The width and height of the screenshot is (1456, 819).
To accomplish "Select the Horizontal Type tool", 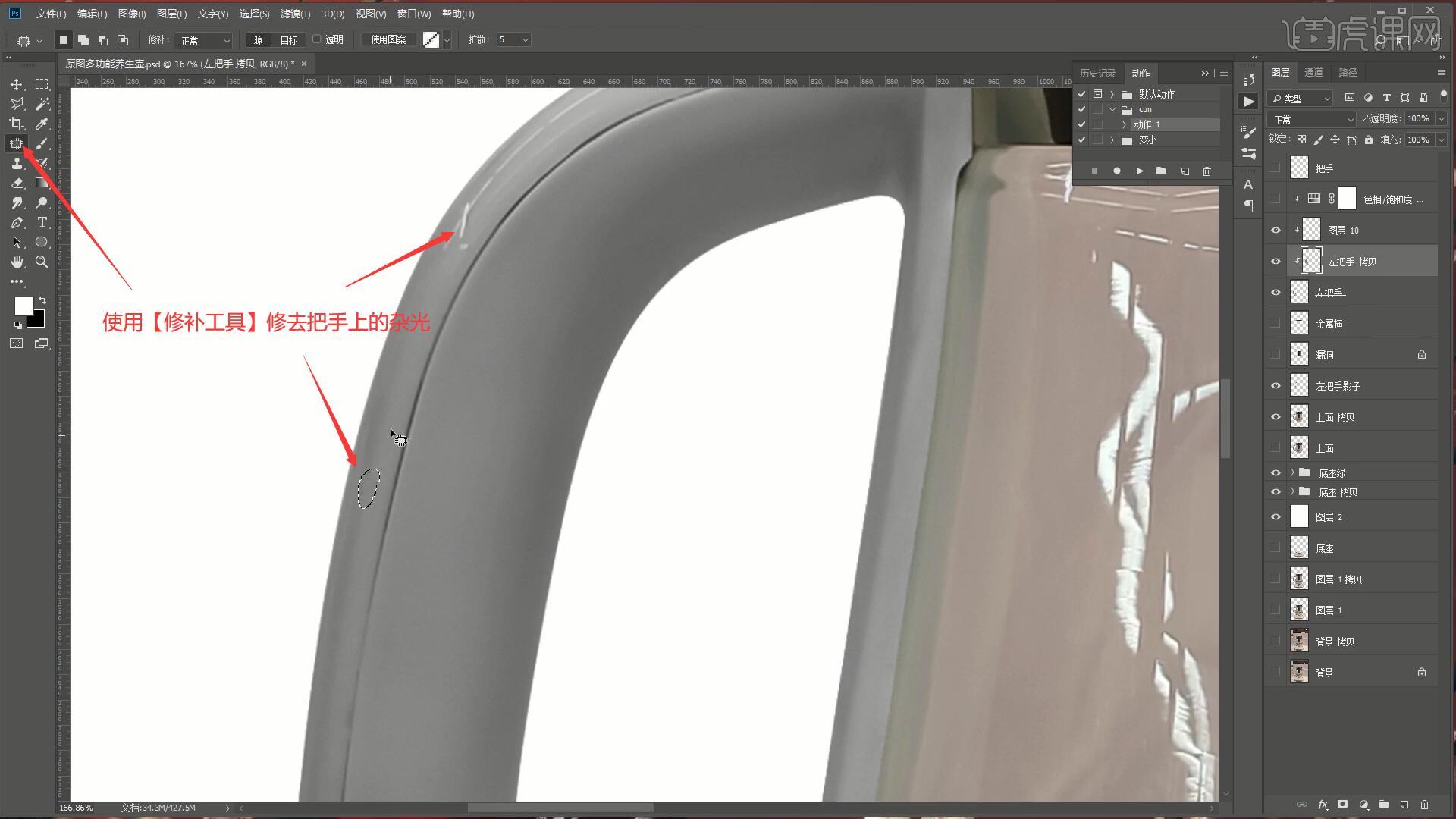I will coord(42,222).
